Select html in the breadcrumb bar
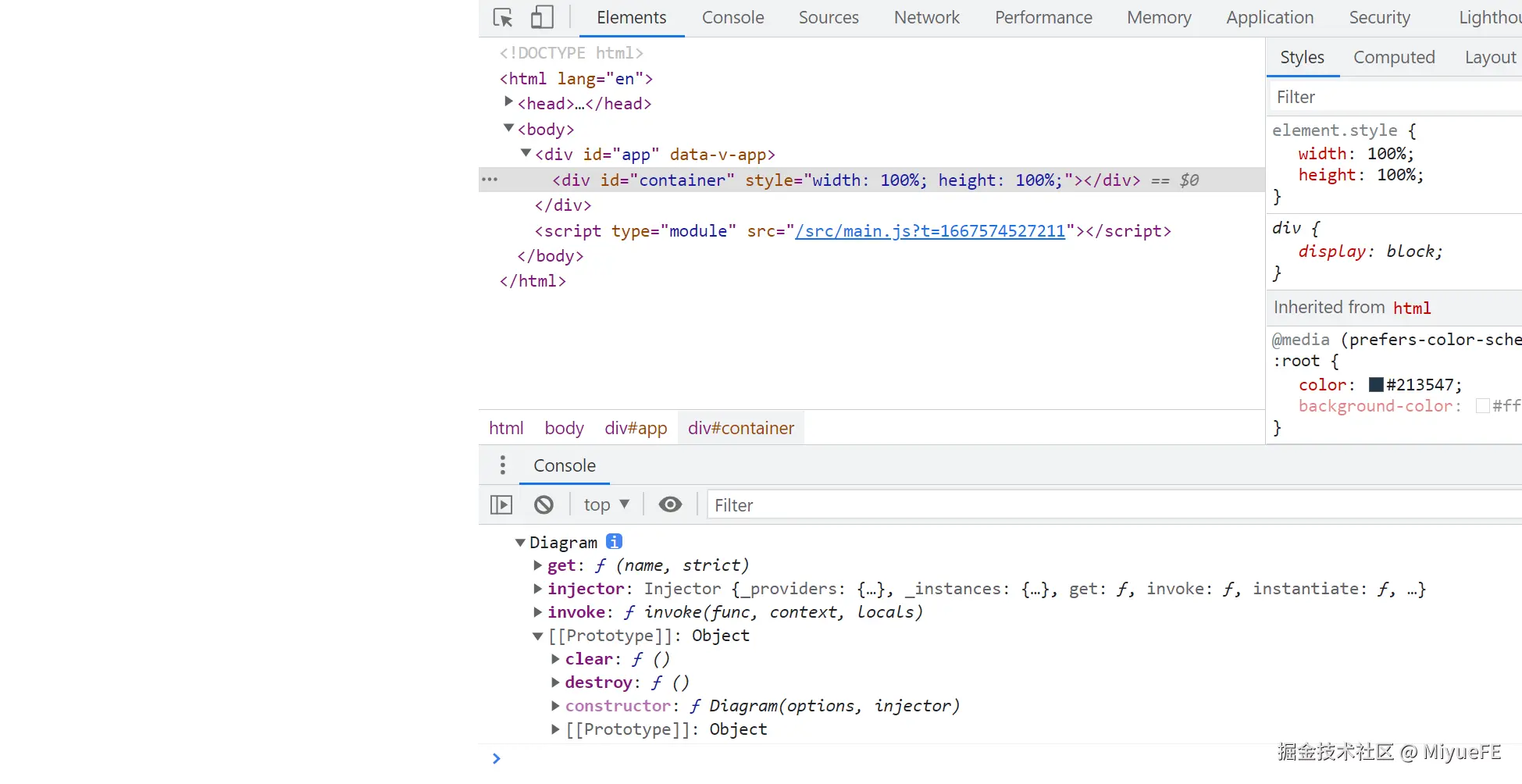The height and width of the screenshot is (784, 1522). 506,428
